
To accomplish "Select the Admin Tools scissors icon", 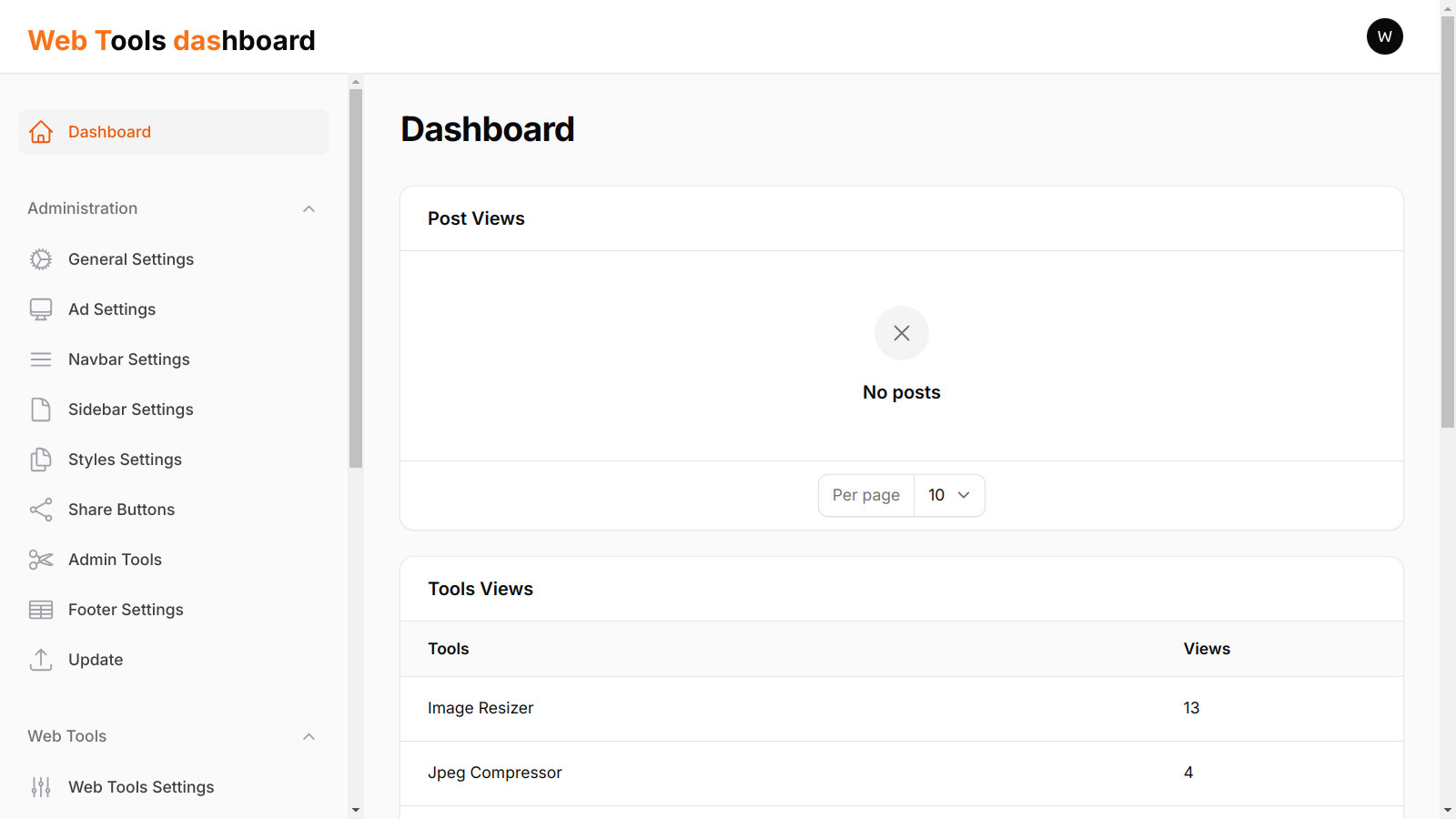I will (41, 560).
